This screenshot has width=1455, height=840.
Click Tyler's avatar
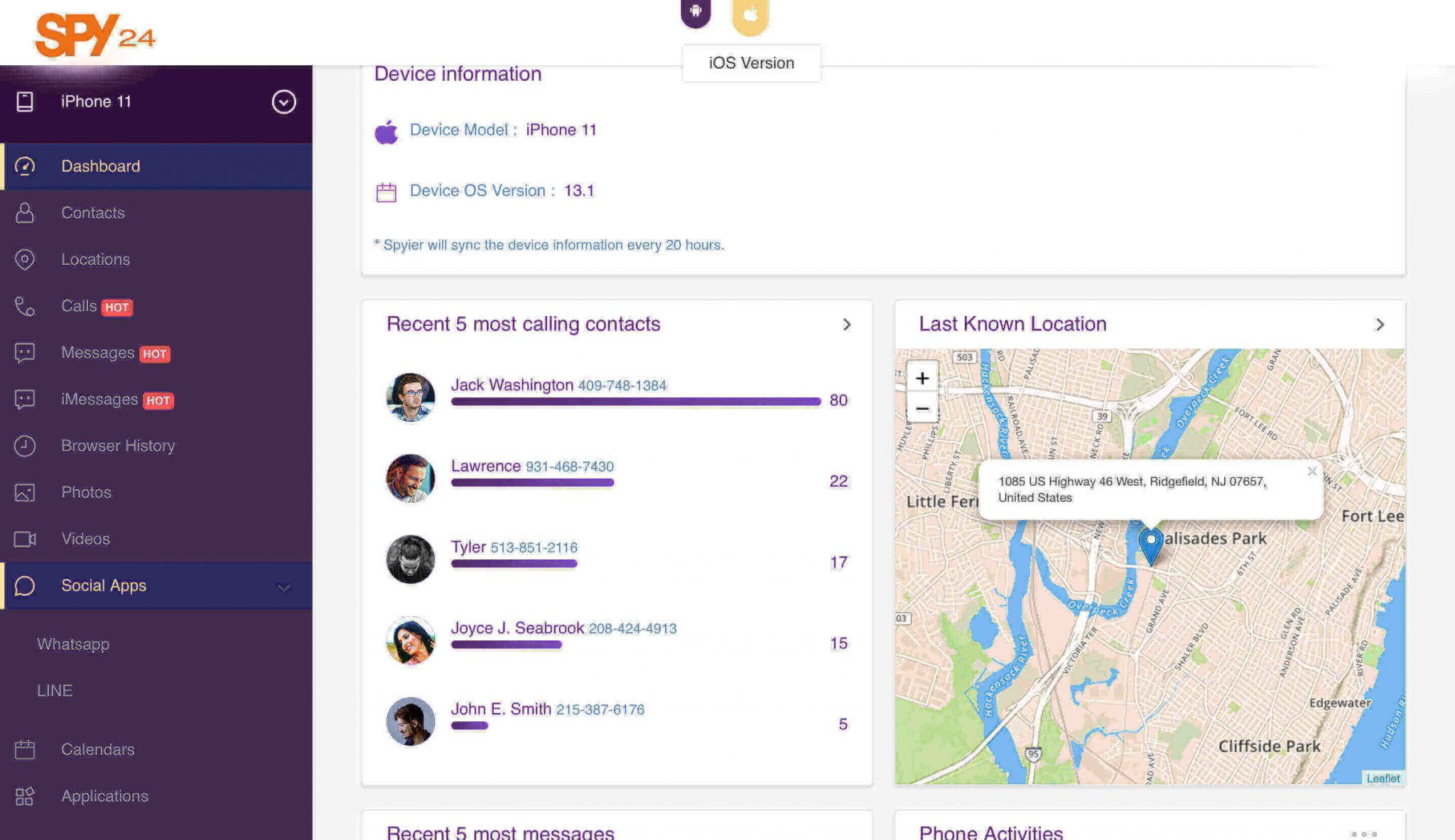pos(411,560)
